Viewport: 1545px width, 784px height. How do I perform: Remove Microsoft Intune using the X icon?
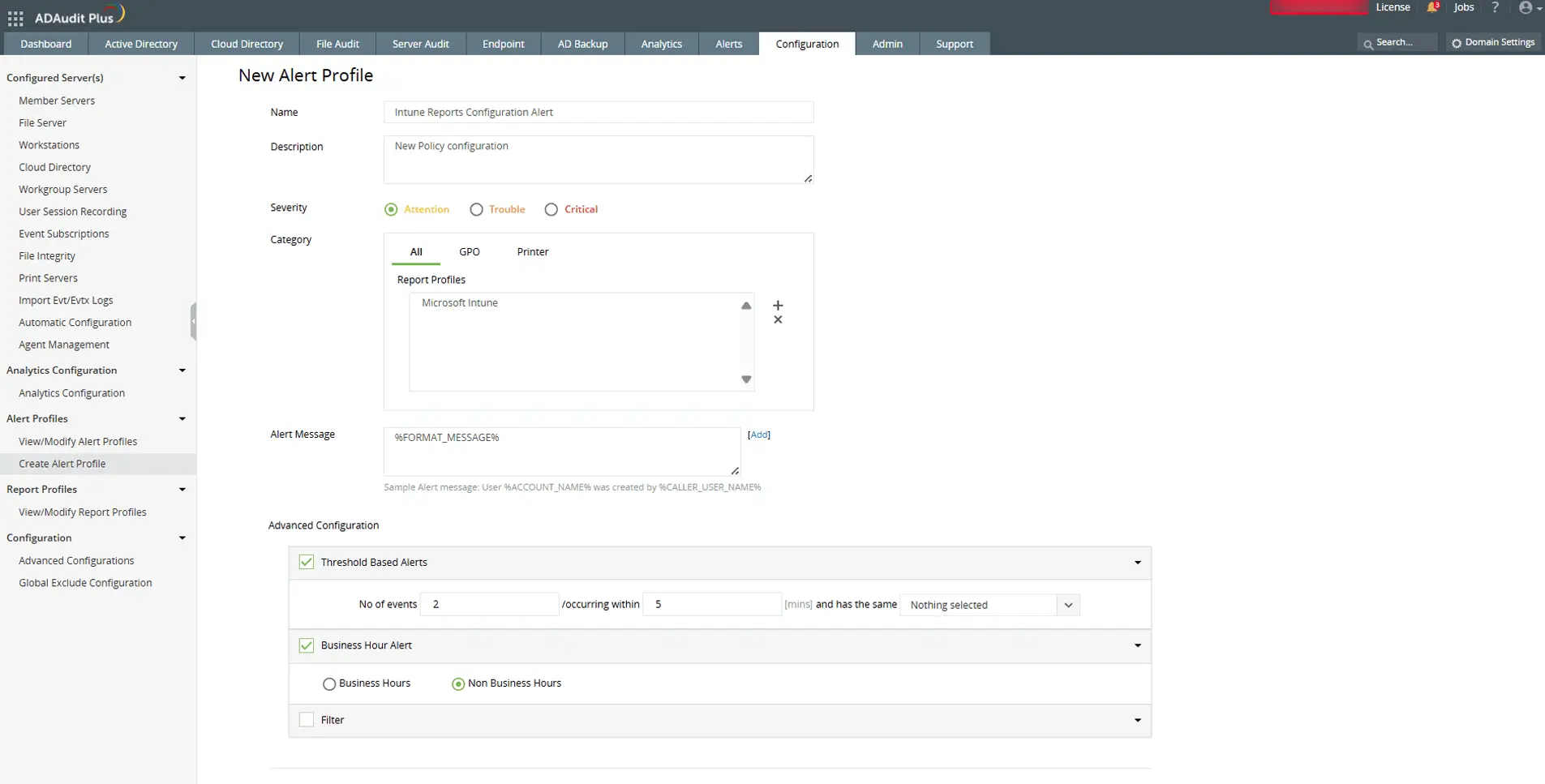pos(777,319)
